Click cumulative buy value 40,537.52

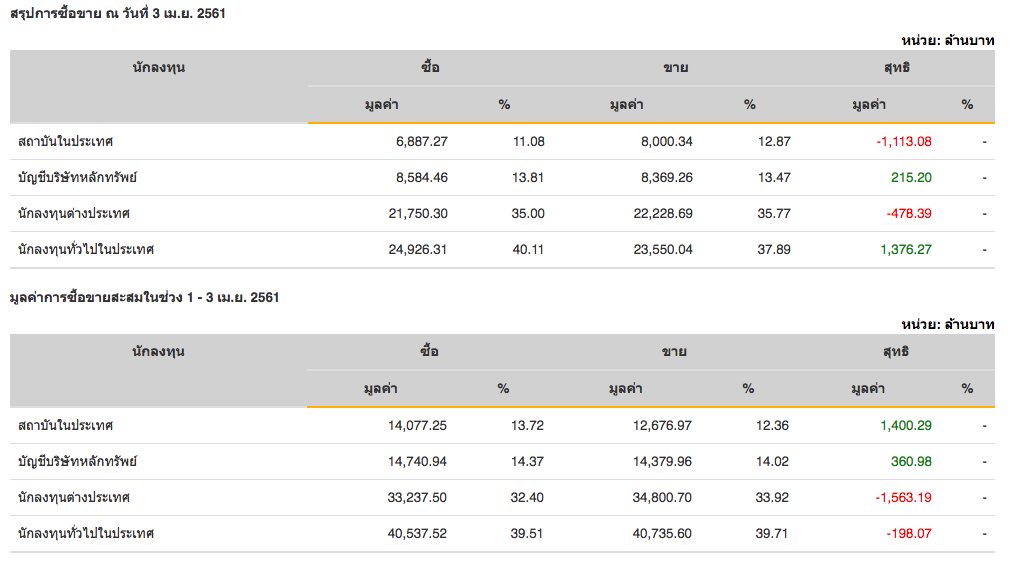417,534
